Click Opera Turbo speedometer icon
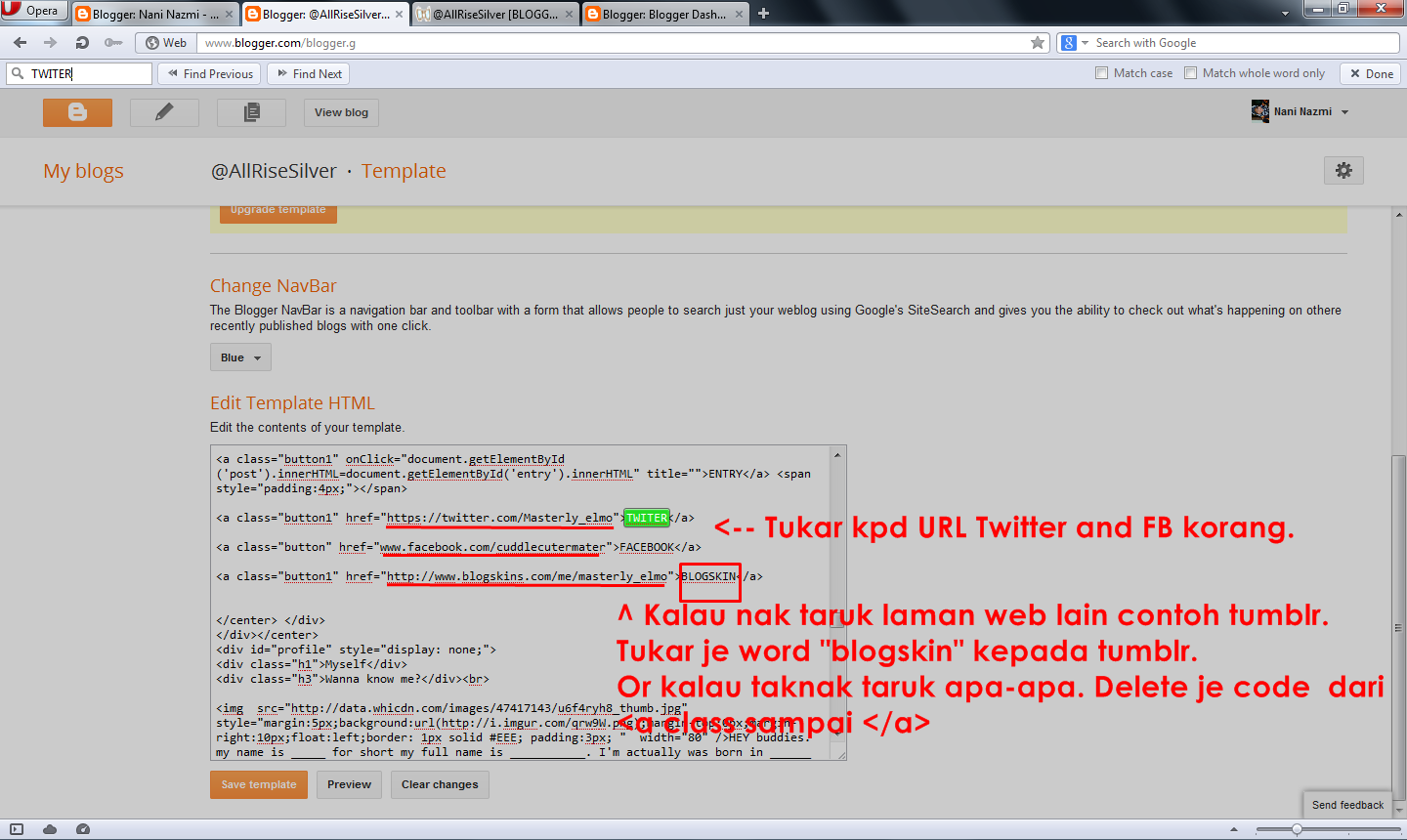1407x840 pixels. coord(83,829)
